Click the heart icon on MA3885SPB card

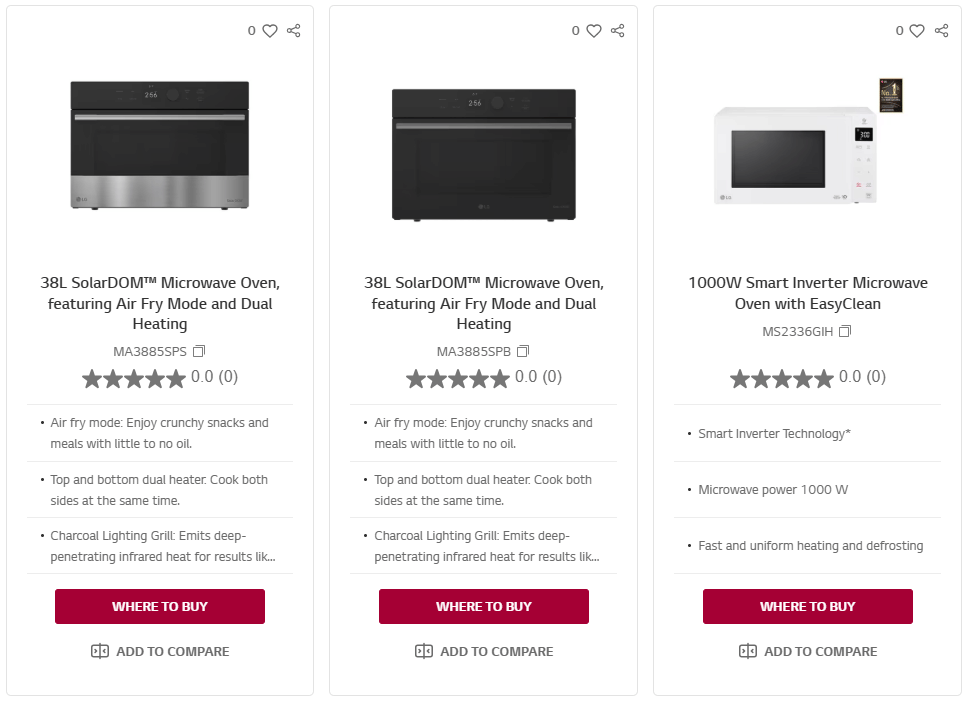594,31
